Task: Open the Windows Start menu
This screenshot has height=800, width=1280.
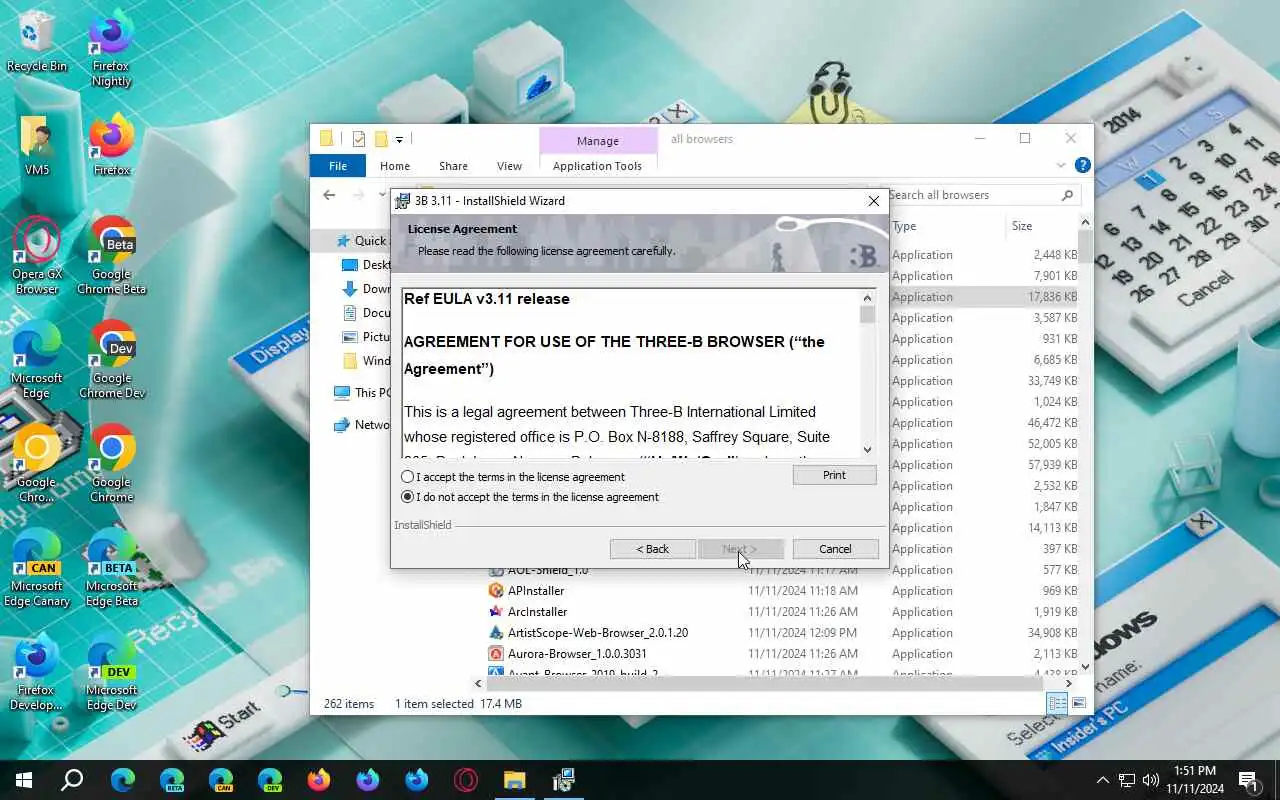Action: tap(24, 780)
